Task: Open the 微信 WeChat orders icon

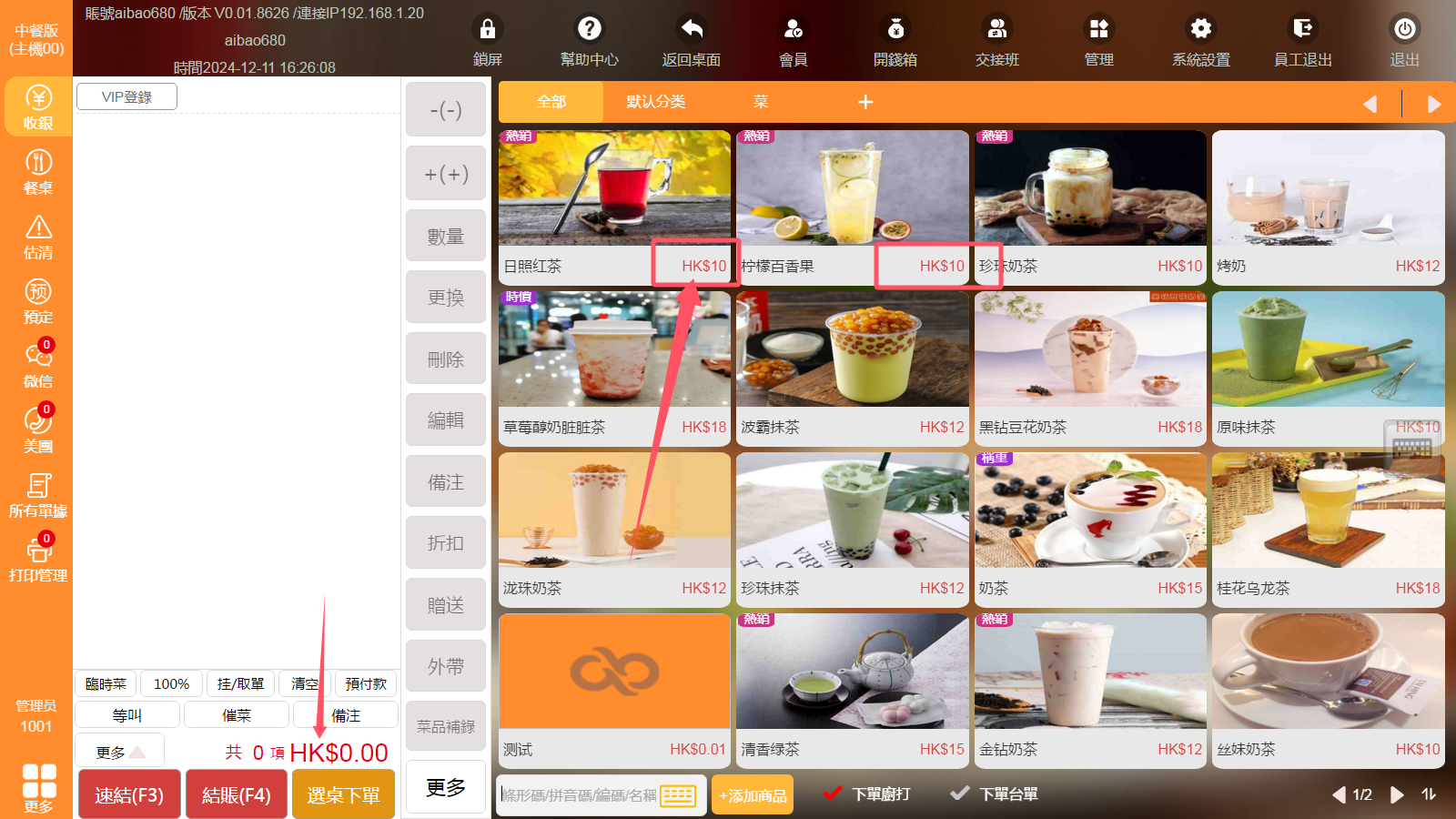Action: coord(37,366)
